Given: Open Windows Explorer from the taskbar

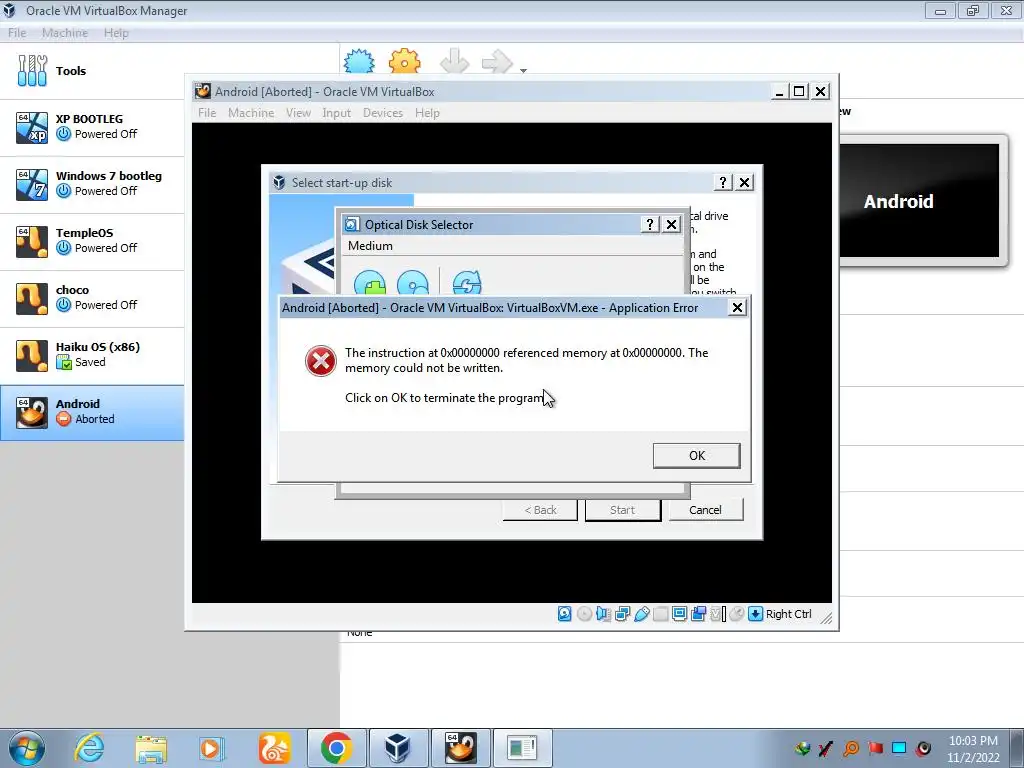Looking at the screenshot, I should click(151, 748).
